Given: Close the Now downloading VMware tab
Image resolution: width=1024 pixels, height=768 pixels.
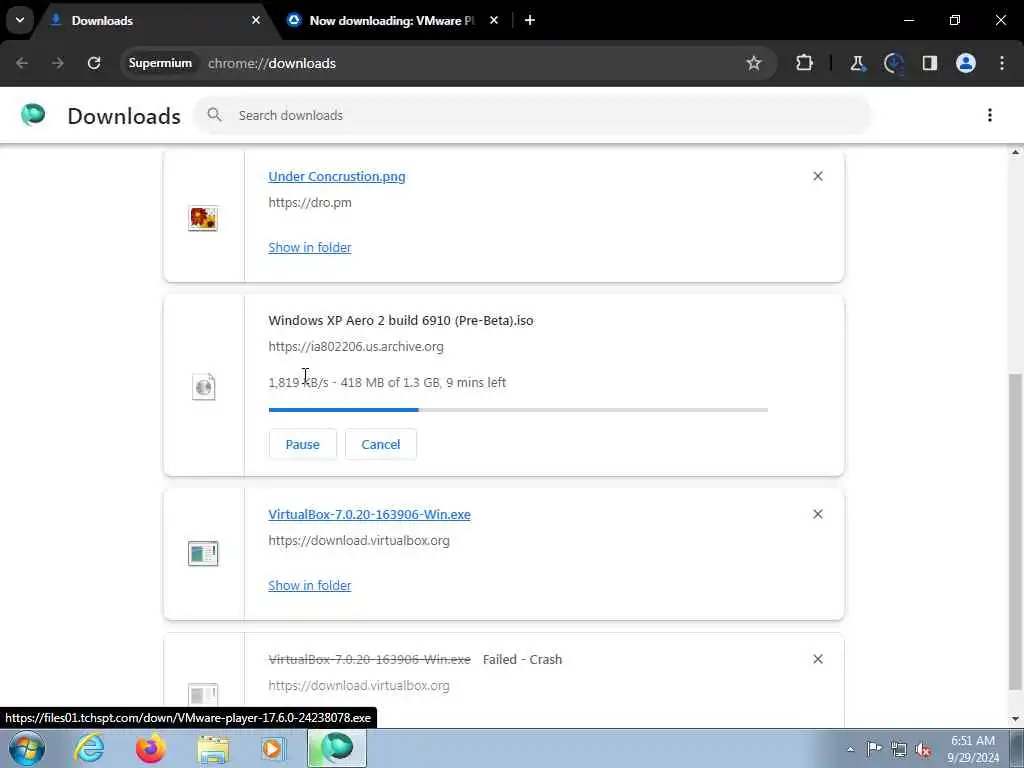Looking at the screenshot, I should click(x=494, y=20).
